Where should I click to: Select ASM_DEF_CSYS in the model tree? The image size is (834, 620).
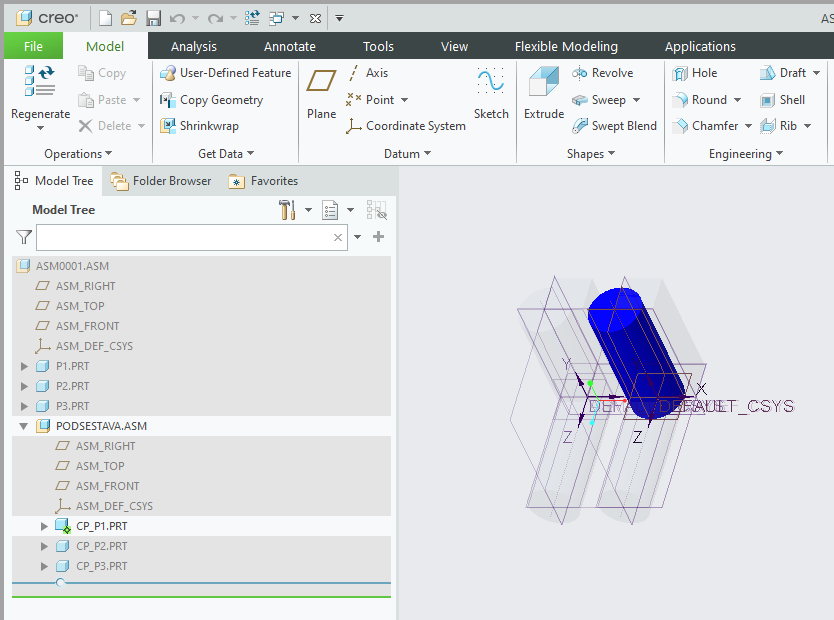pyautogui.click(x=93, y=346)
